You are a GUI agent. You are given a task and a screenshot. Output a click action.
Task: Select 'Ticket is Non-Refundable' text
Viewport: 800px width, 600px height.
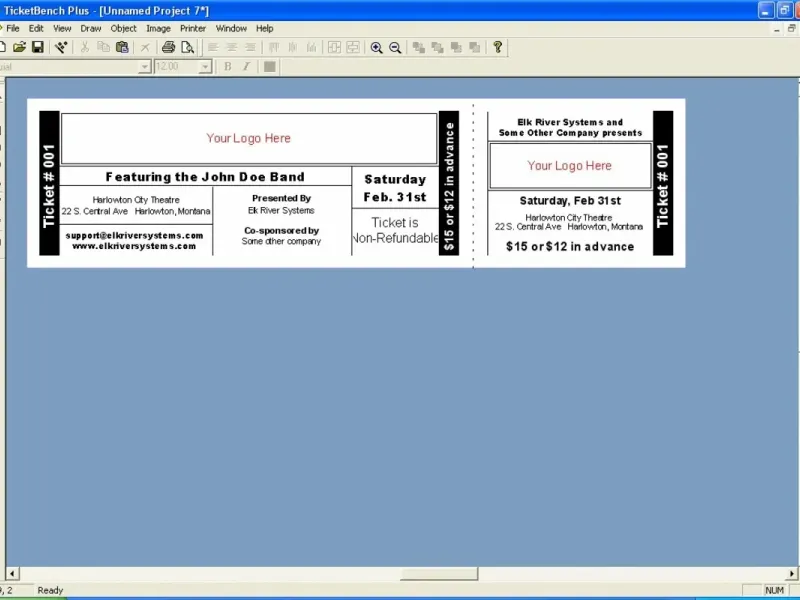pos(395,230)
